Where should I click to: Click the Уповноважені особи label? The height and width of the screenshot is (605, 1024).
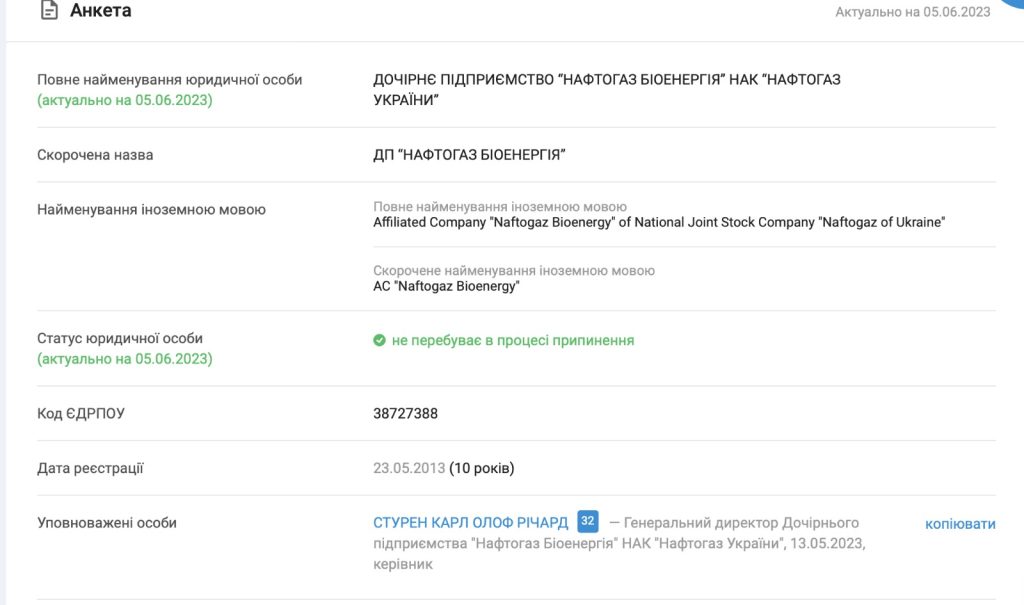tap(107, 523)
